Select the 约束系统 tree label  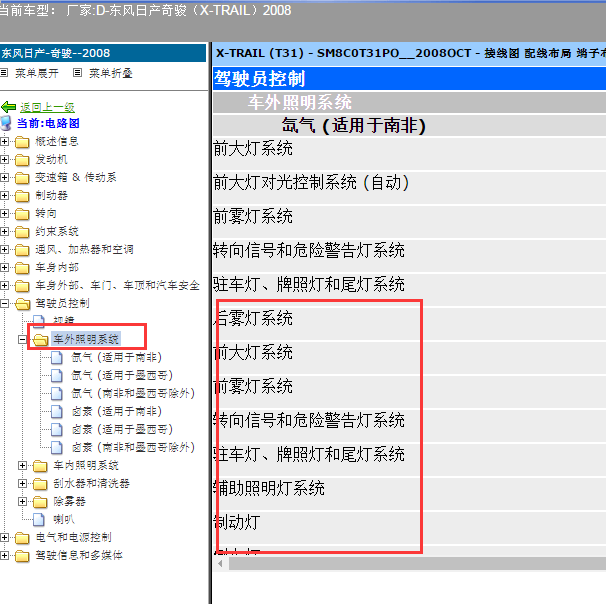[x=57, y=231]
